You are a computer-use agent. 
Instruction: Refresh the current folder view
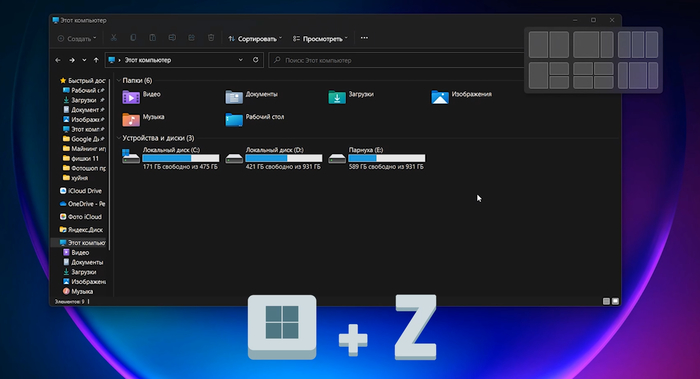point(255,60)
